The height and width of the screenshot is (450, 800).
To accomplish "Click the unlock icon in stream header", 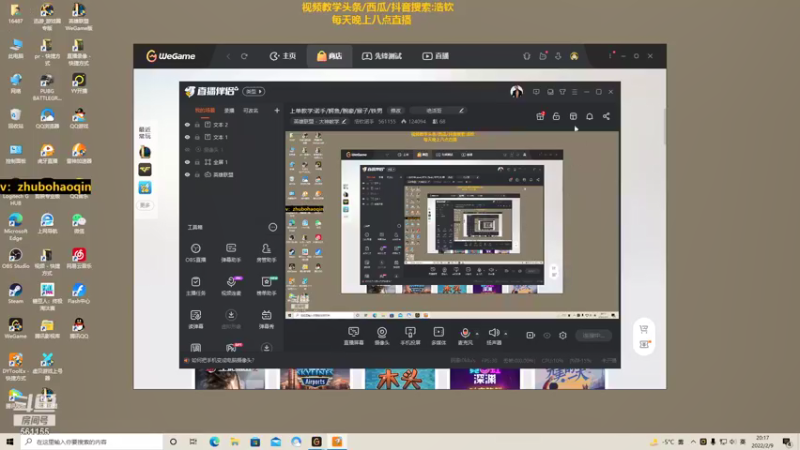I will [x=557, y=116].
